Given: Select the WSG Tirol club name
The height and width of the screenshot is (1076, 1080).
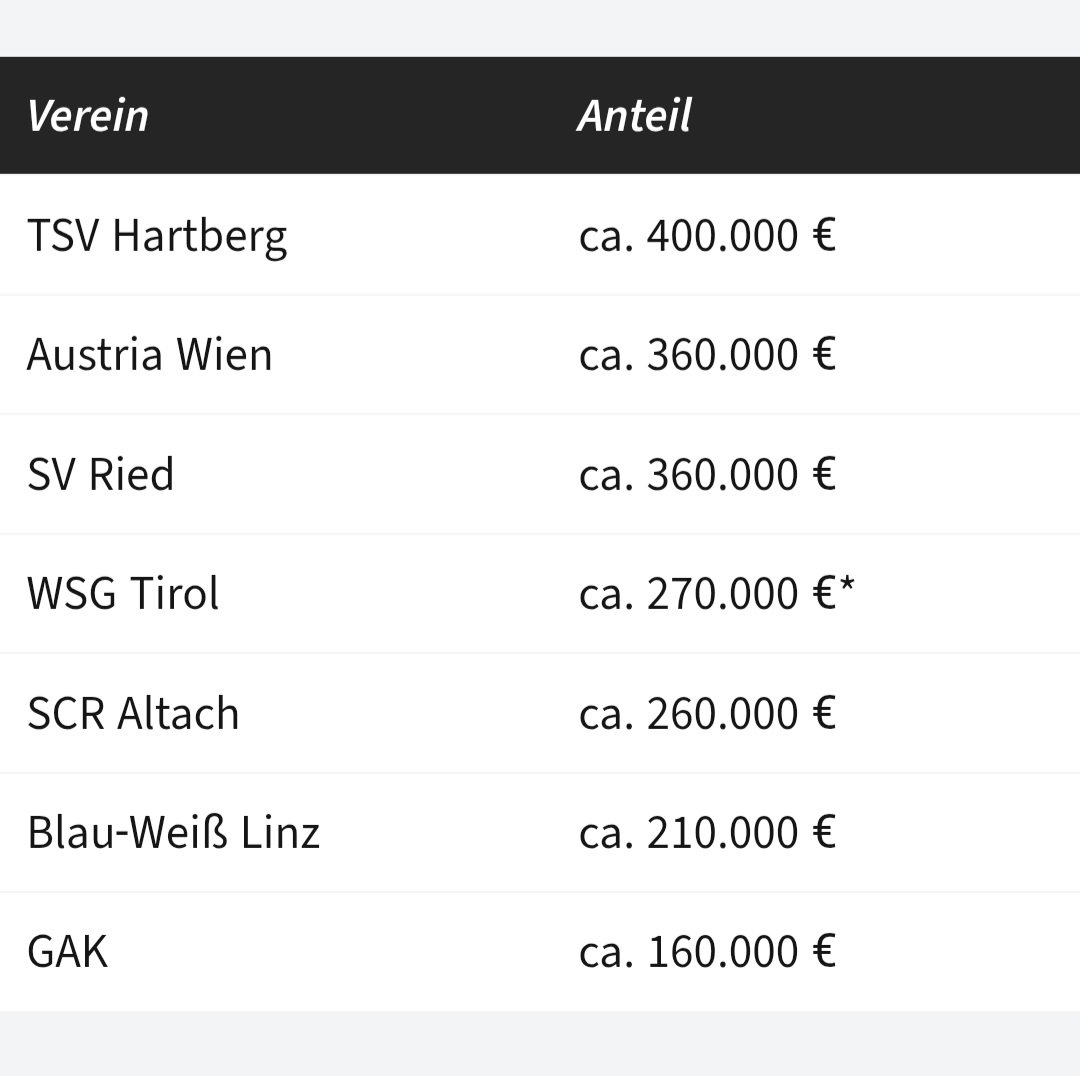Looking at the screenshot, I should pos(122,593).
